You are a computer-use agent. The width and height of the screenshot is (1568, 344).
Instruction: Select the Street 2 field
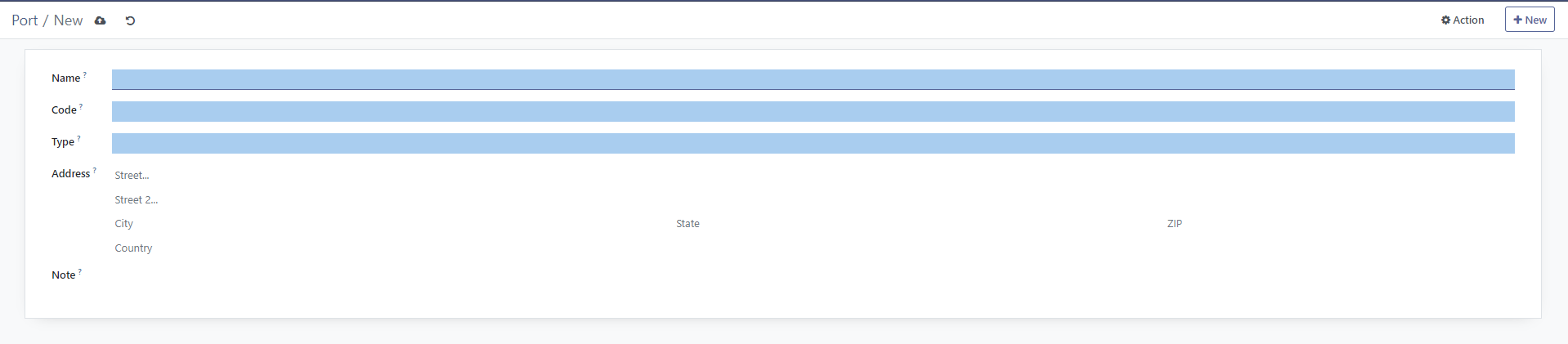pyautogui.click(x=813, y=200)
